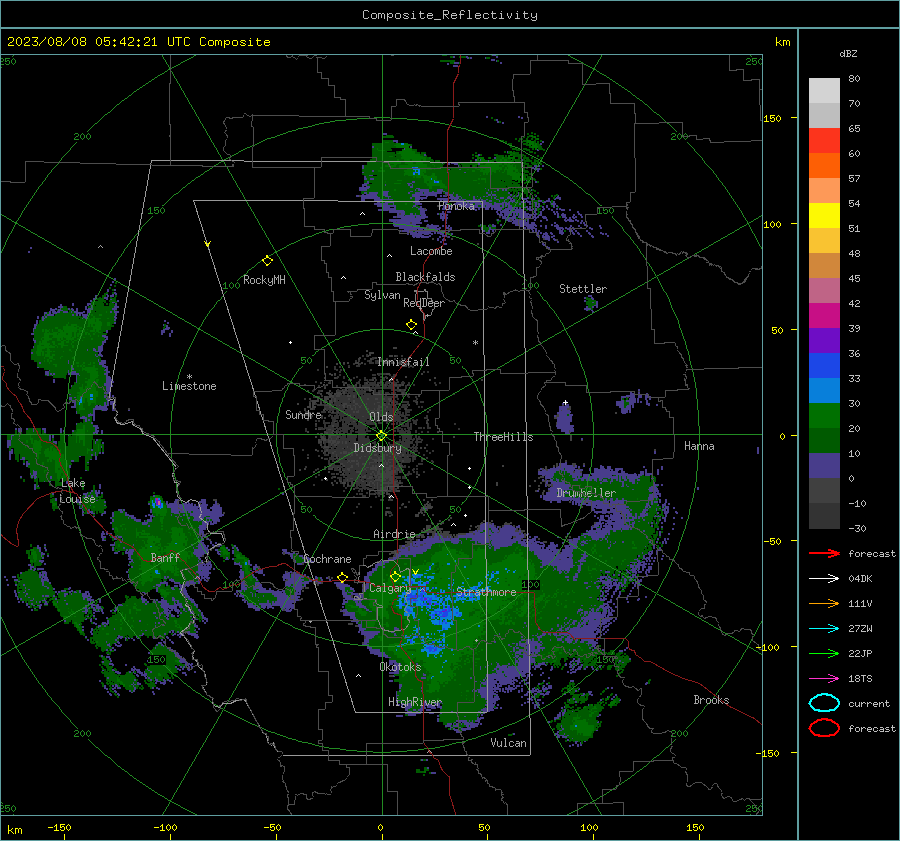900x841 pixels.
Task: Click the 2023/08/08 05:42:21 UTC timestamp
Action: [x=98, y=42]
